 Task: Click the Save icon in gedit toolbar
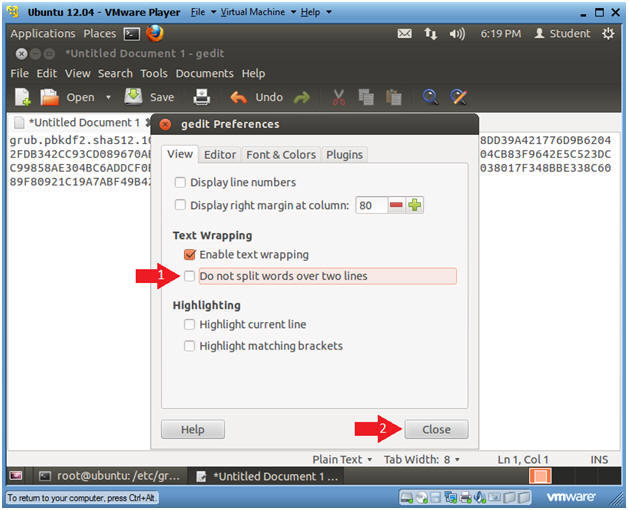(x=133, y=97)
